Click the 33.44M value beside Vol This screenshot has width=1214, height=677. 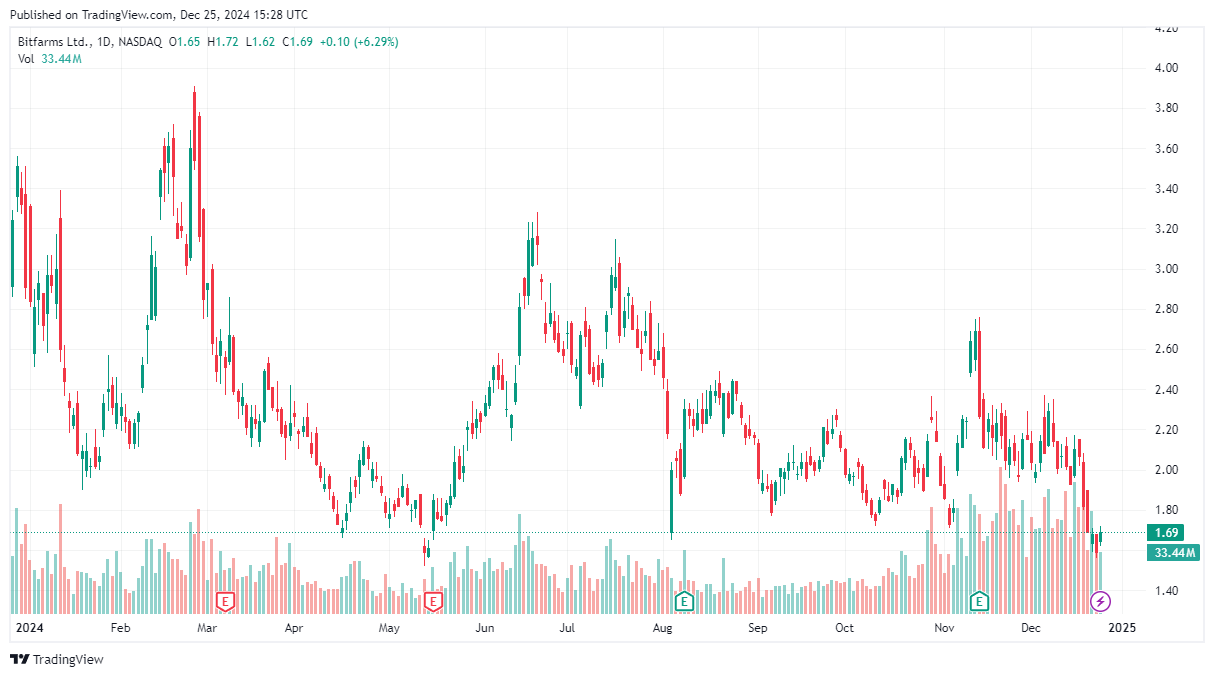pos(61,59)
